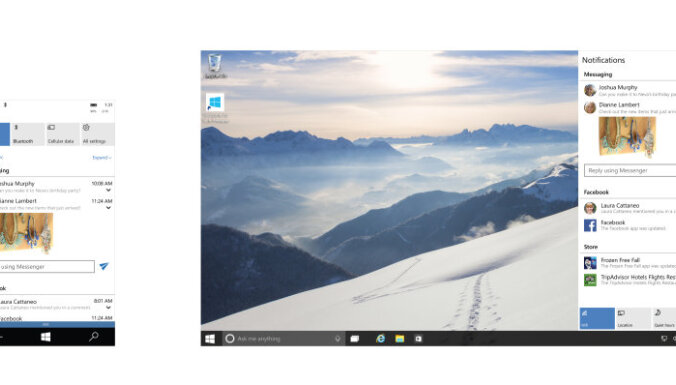Open the jewelry photo in desktop Notifications
676x385 pixels.
tap(627, 136)
